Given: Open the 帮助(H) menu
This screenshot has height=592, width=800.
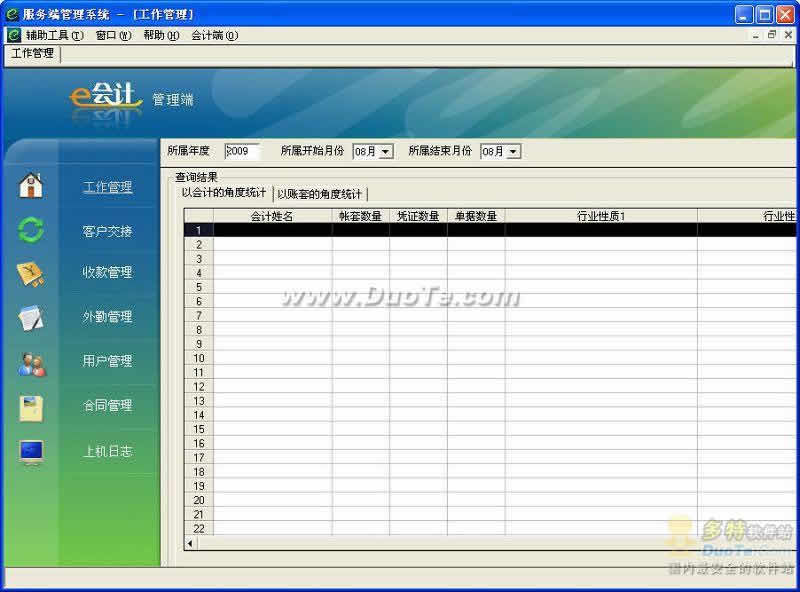Looking at the screenshot, I should tap(161, 35).
